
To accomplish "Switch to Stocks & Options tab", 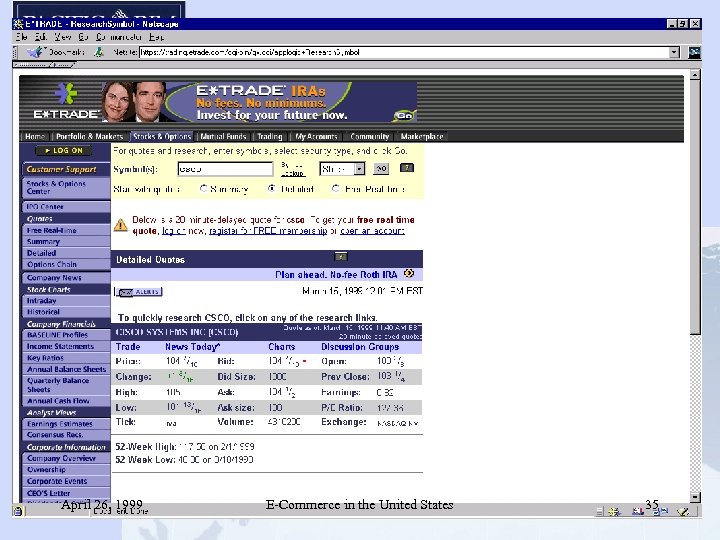I will [162, 136].
